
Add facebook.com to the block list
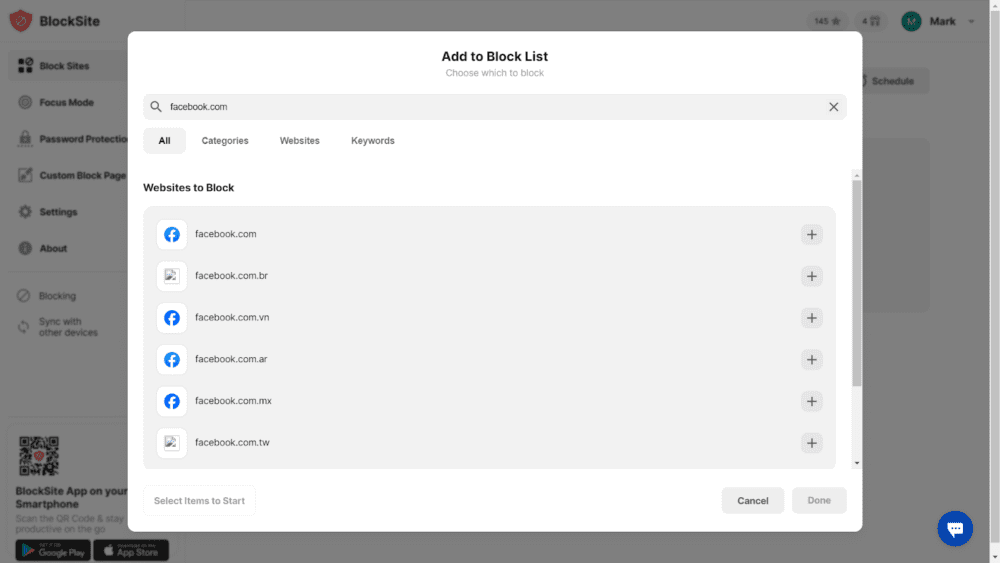[x=811, y=235]
